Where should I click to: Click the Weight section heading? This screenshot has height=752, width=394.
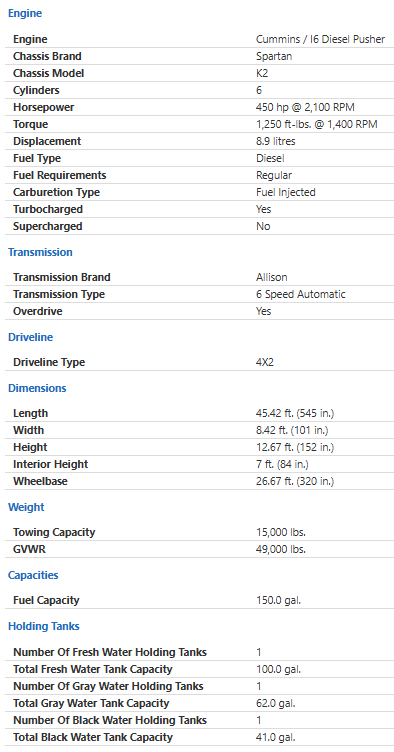(x=26, y=507)
